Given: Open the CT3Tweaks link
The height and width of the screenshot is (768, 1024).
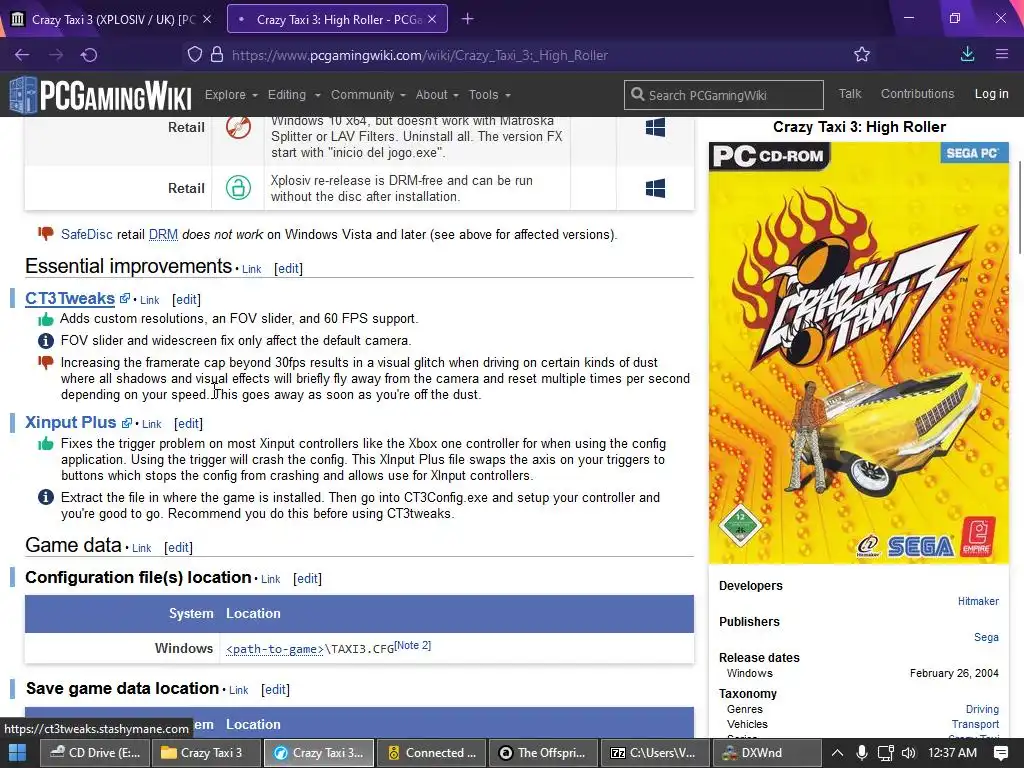Looking at the screenshot, I should 70,298.
